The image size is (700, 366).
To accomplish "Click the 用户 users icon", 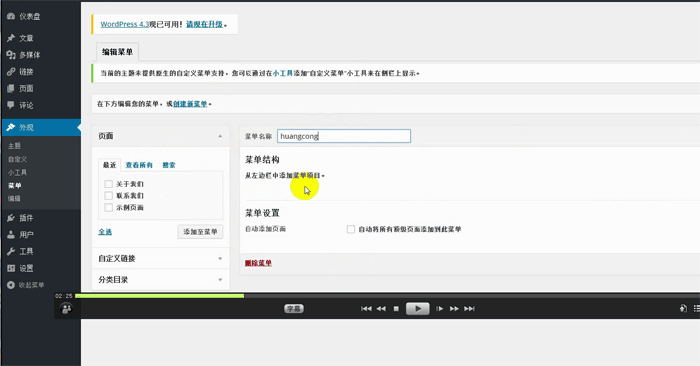I will click(x=11, y=234).
